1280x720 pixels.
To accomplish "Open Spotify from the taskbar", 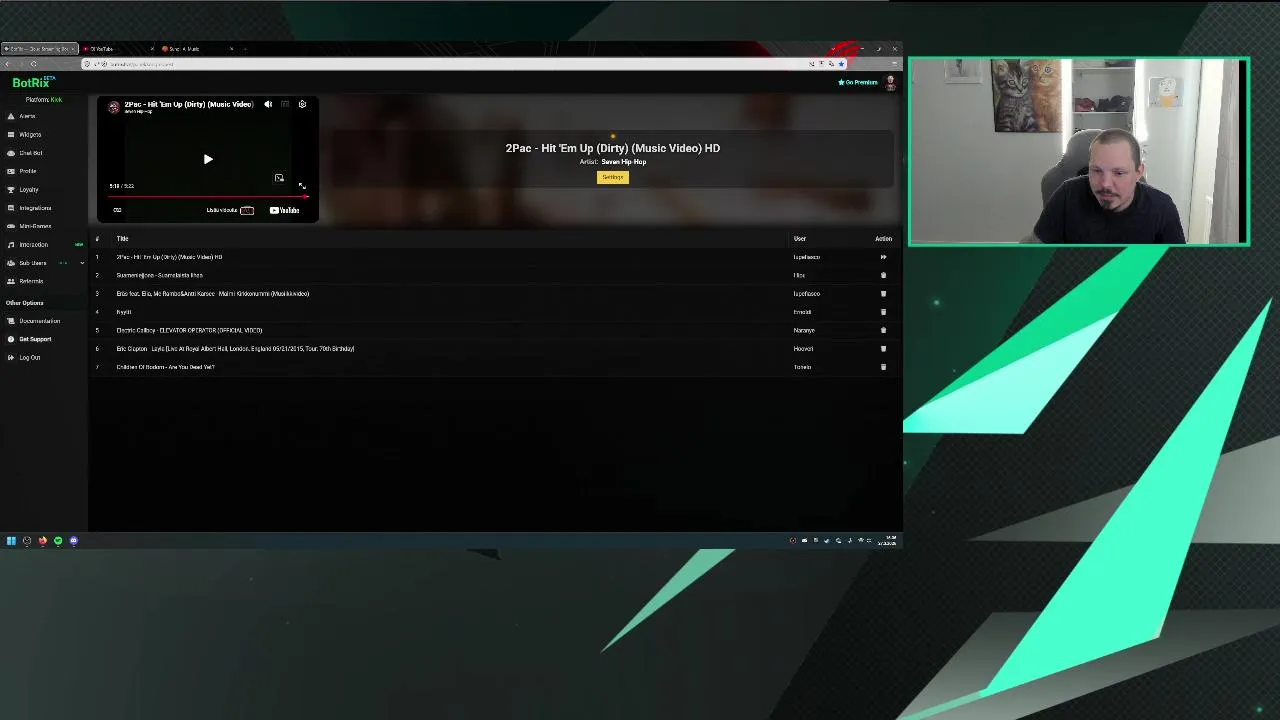I will click(58, 541).
